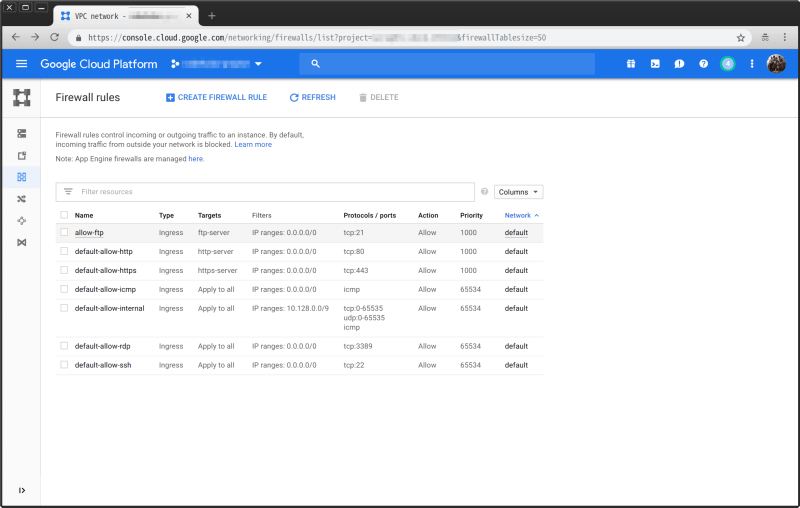Open the help question mark icon
The height and width of the screenshot is (508, 800).
tap(704, 64)
